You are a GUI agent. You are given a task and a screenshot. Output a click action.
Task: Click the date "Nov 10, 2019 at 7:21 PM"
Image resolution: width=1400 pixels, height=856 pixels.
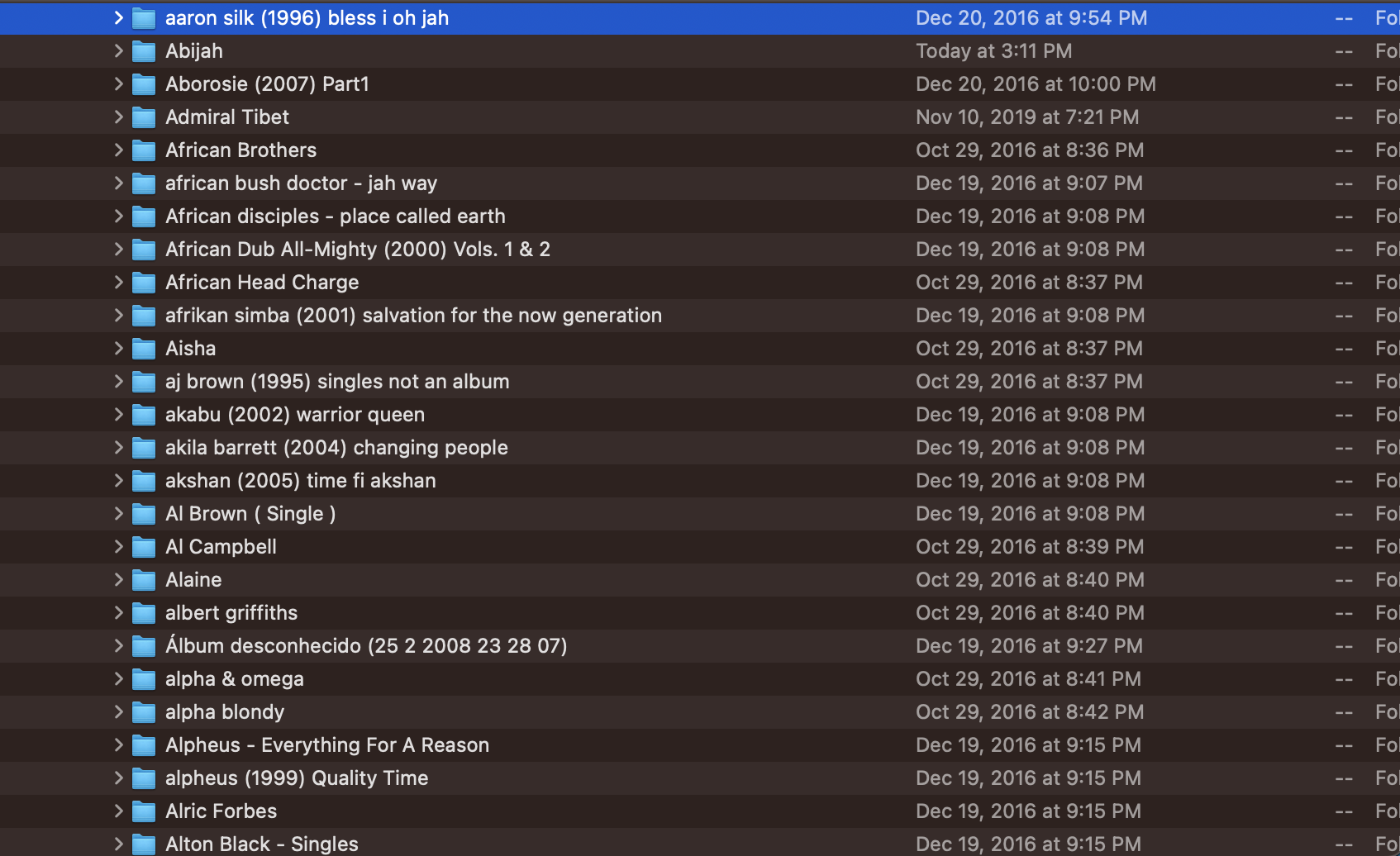pos(1027,117)
